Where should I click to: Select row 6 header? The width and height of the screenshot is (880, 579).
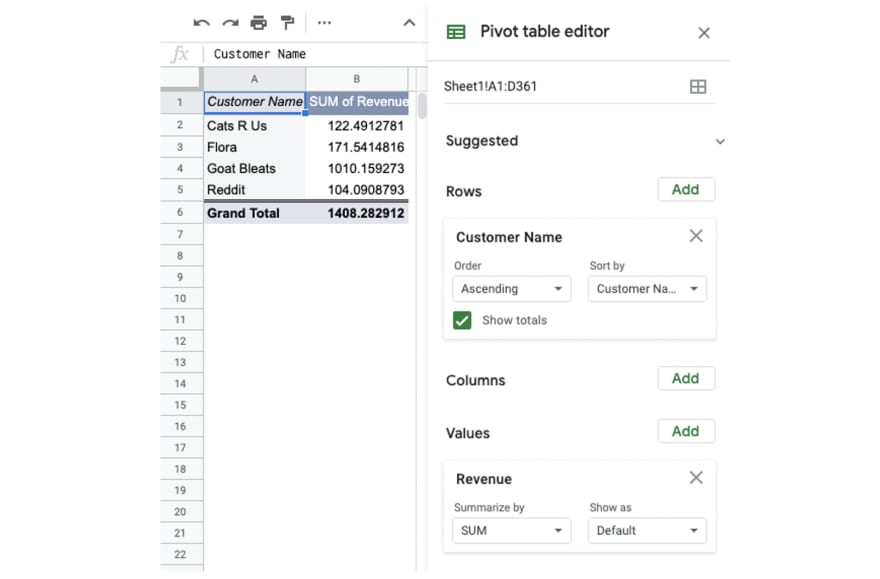click(180, 213)
